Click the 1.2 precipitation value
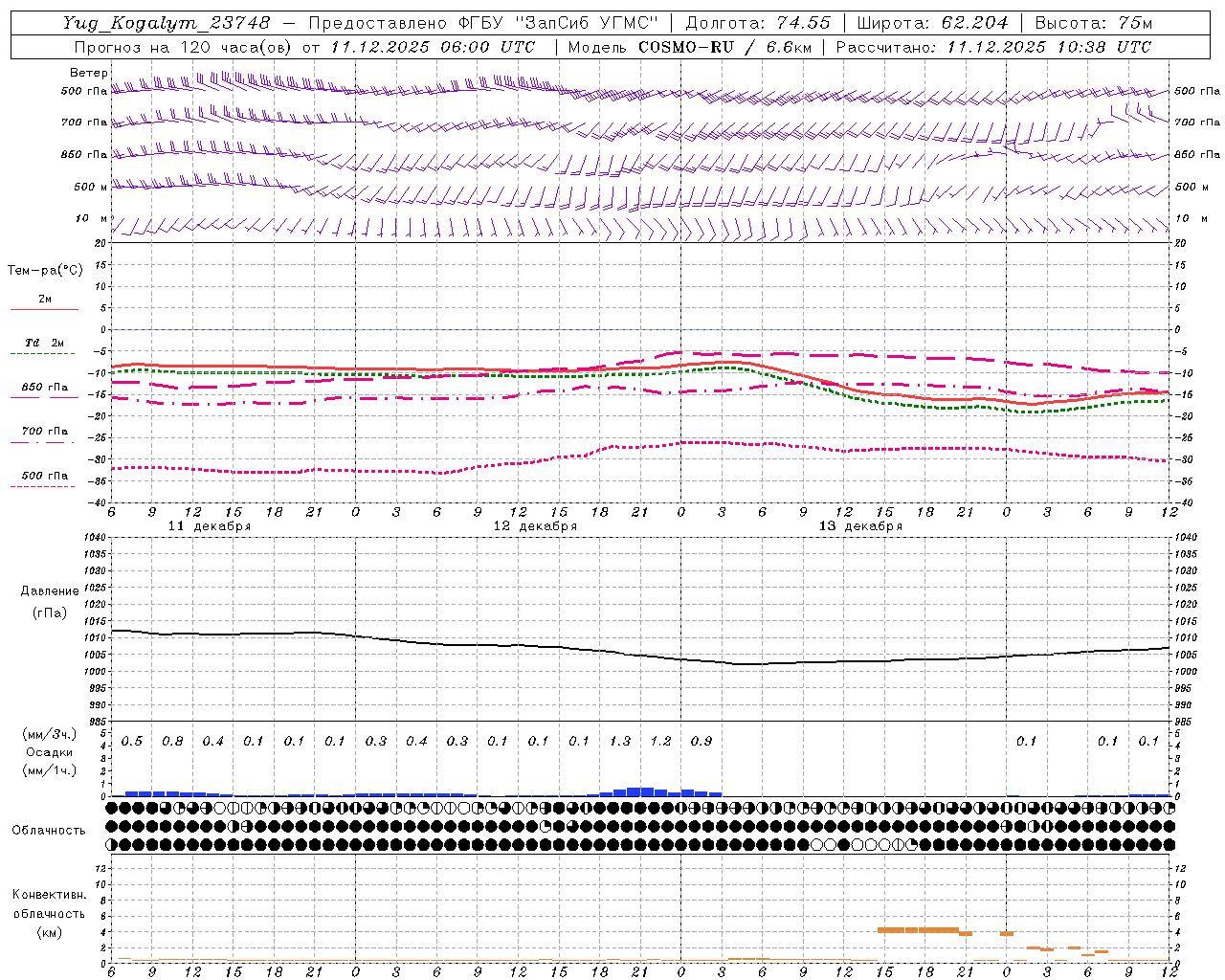This screenshot has height=980, width=1225. [x=660, y=742]
